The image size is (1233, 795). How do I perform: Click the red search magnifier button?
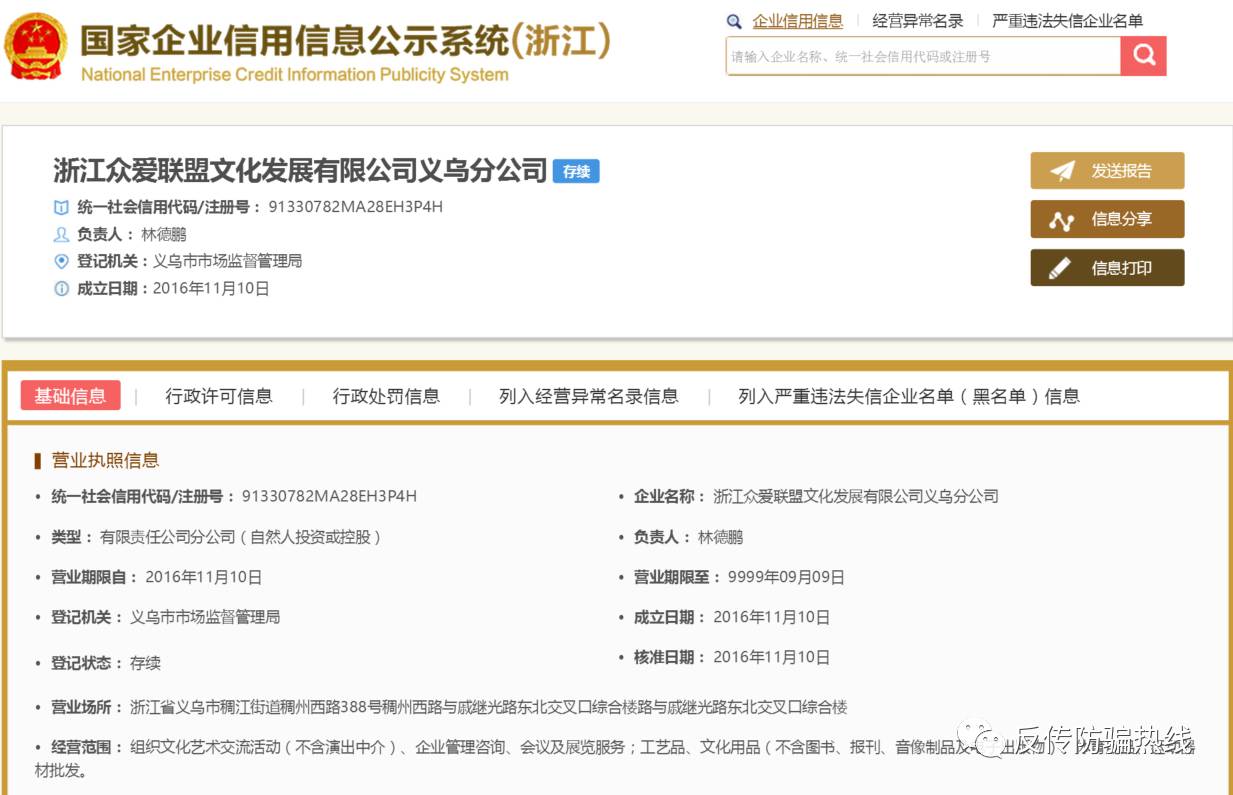pos(1143,55)
